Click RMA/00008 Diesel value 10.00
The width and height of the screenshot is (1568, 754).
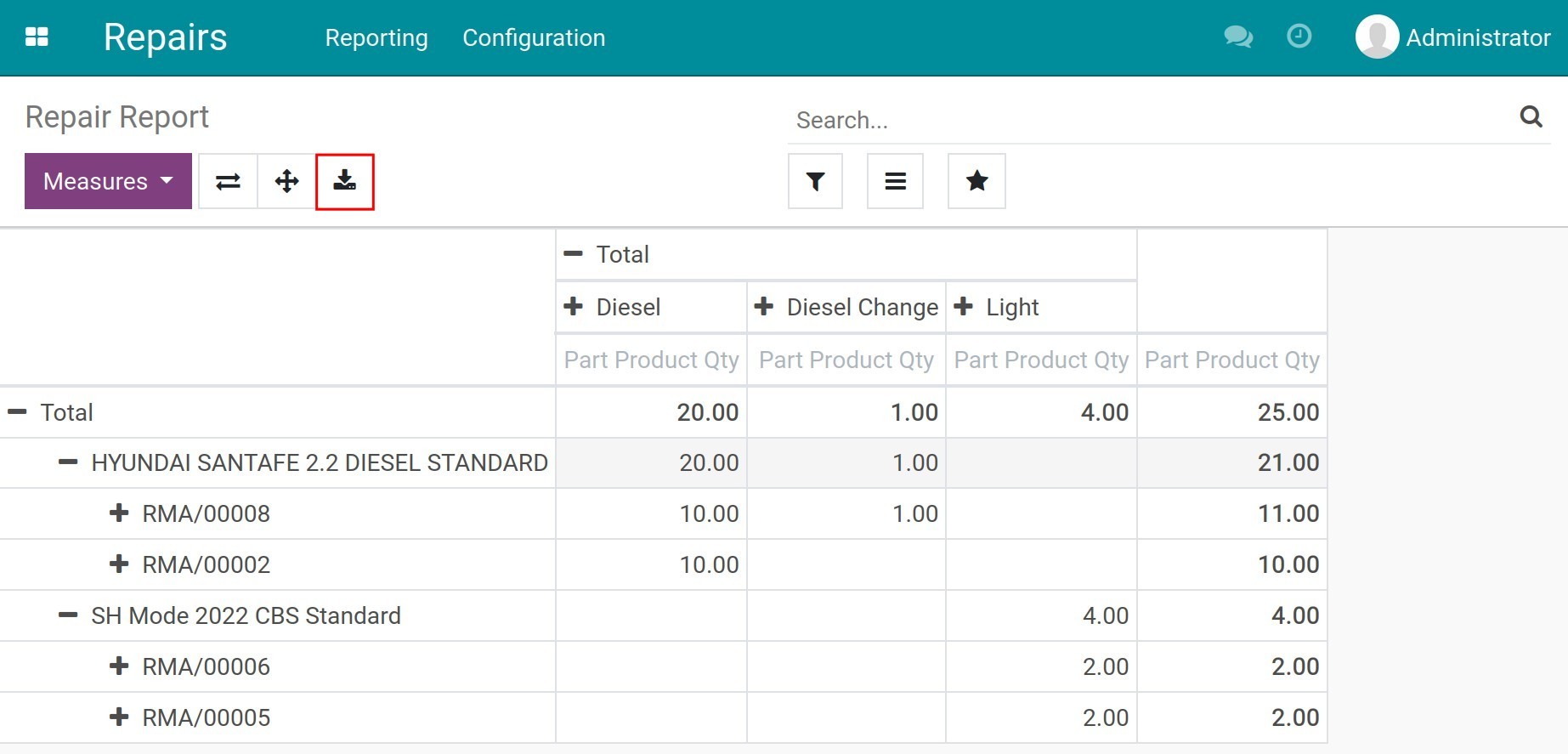(x=709, y=513)
